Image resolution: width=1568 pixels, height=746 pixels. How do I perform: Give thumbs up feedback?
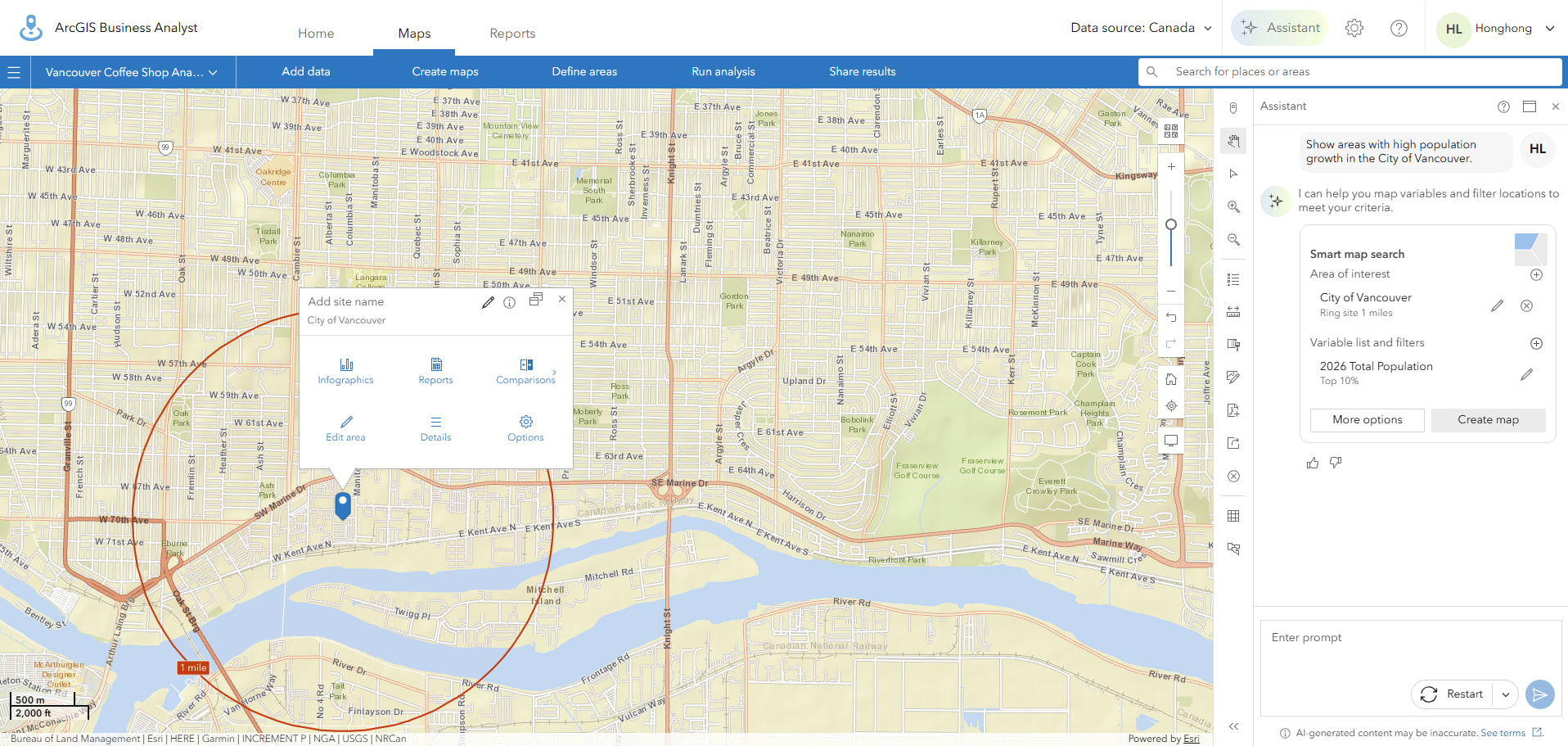(x=1313, y=463)
